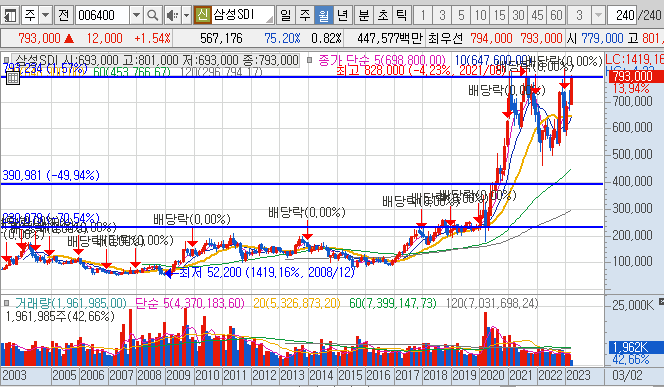Click the 삼성SDI stock name box

click(243, 15)
